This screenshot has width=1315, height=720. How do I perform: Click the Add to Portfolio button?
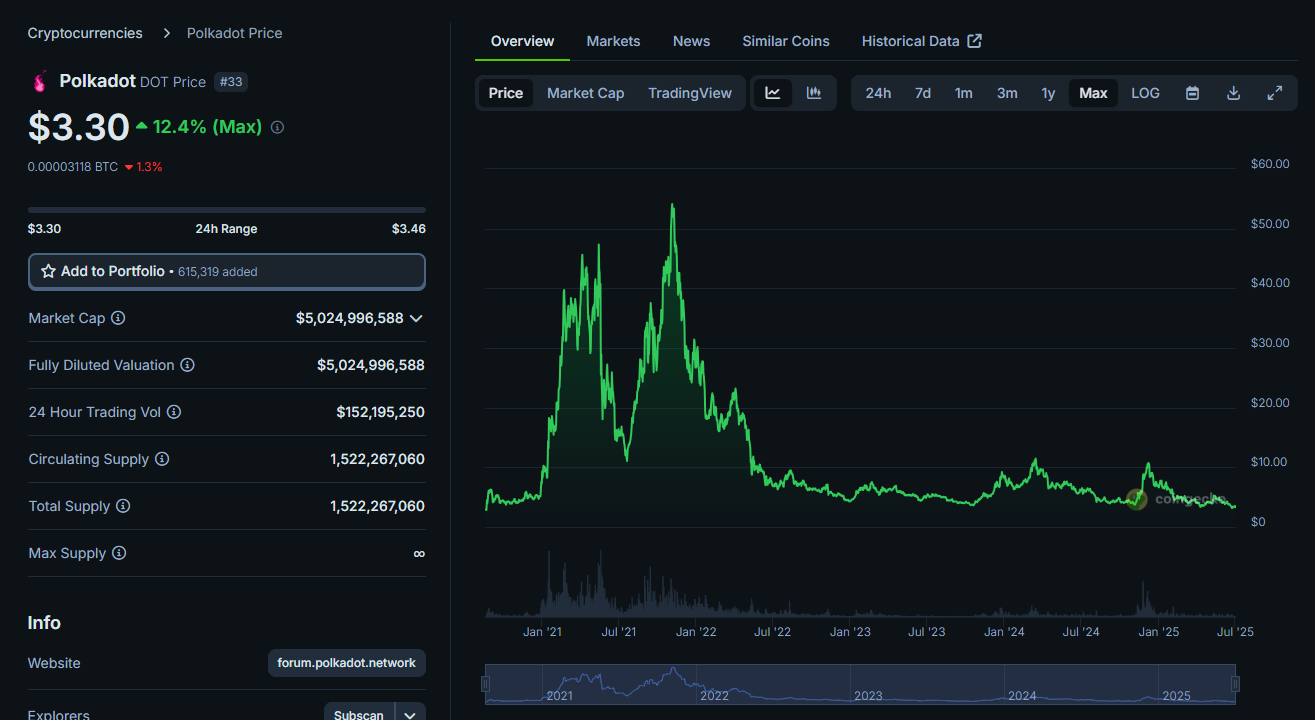click(x=227, y=271)
